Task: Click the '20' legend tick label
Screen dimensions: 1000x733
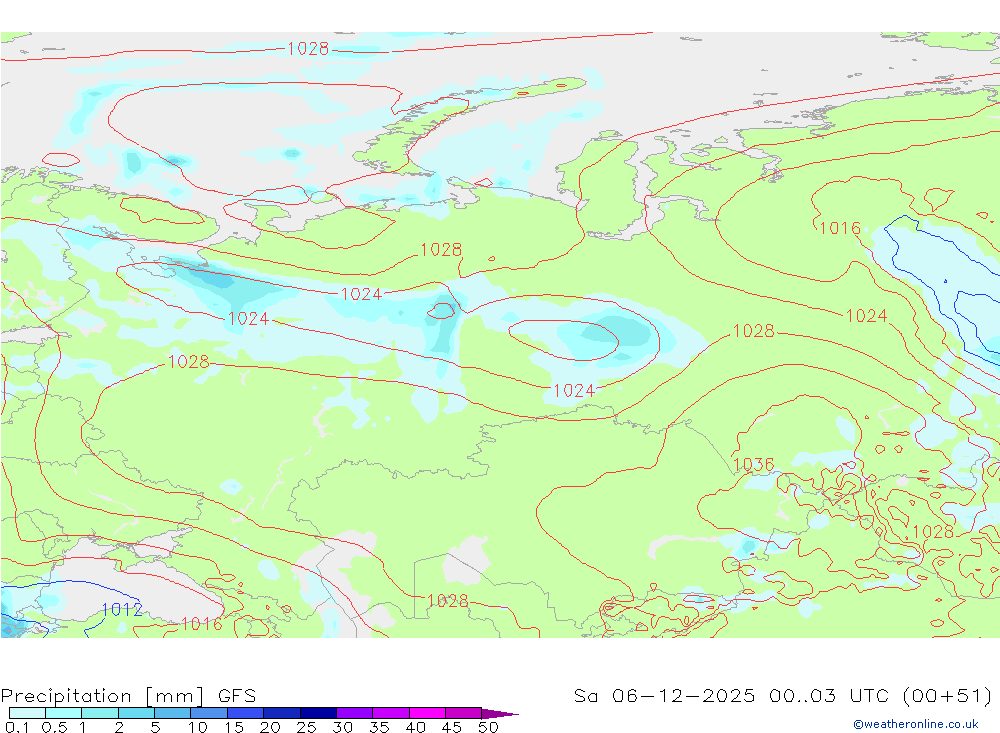Action: (x=270, y=727)
